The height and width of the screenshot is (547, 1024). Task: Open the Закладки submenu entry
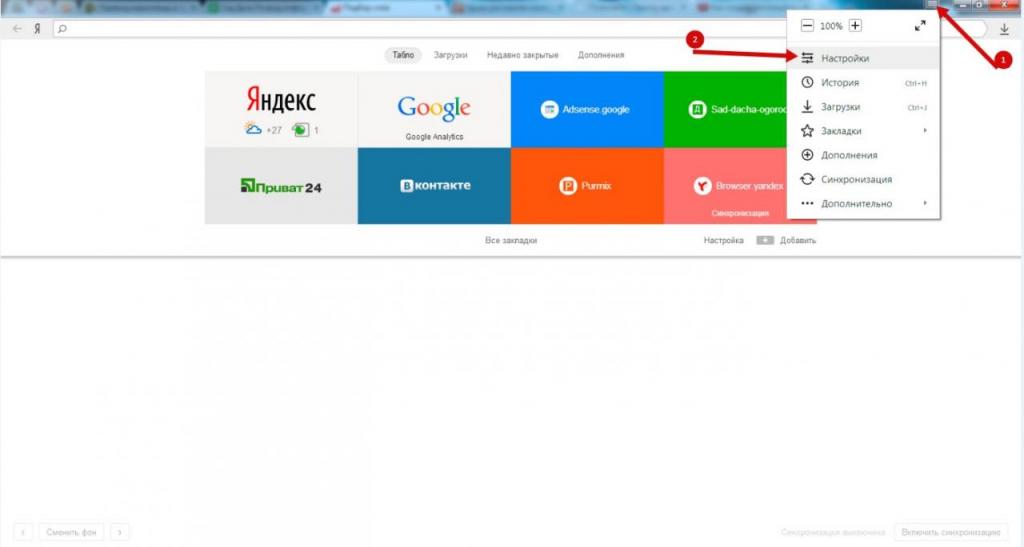863,131
